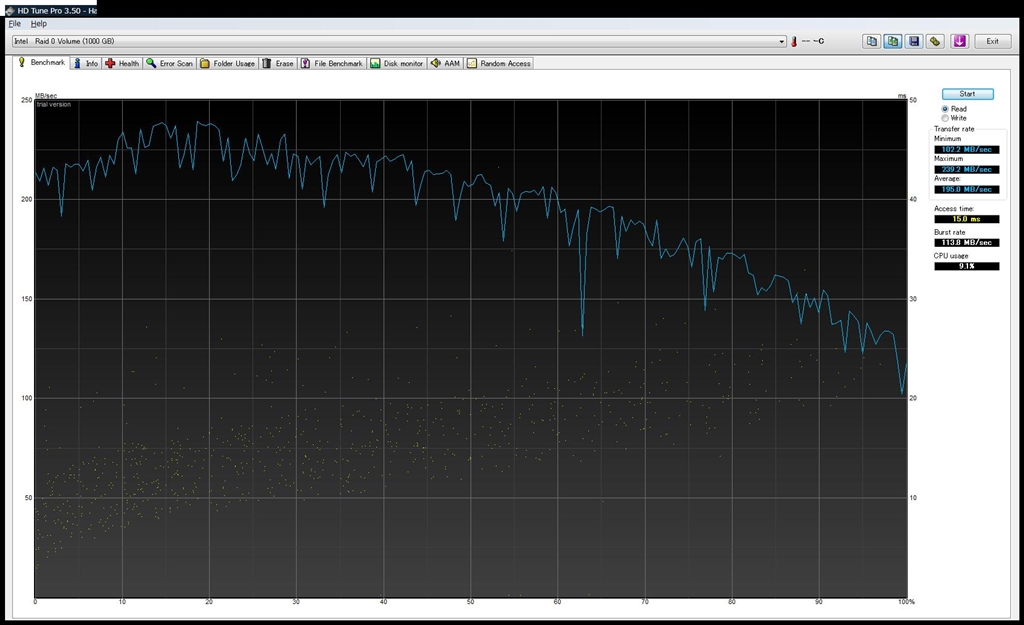Click the ms axis label above the graph
The image size is (1024, 625).
click(902, 96)
